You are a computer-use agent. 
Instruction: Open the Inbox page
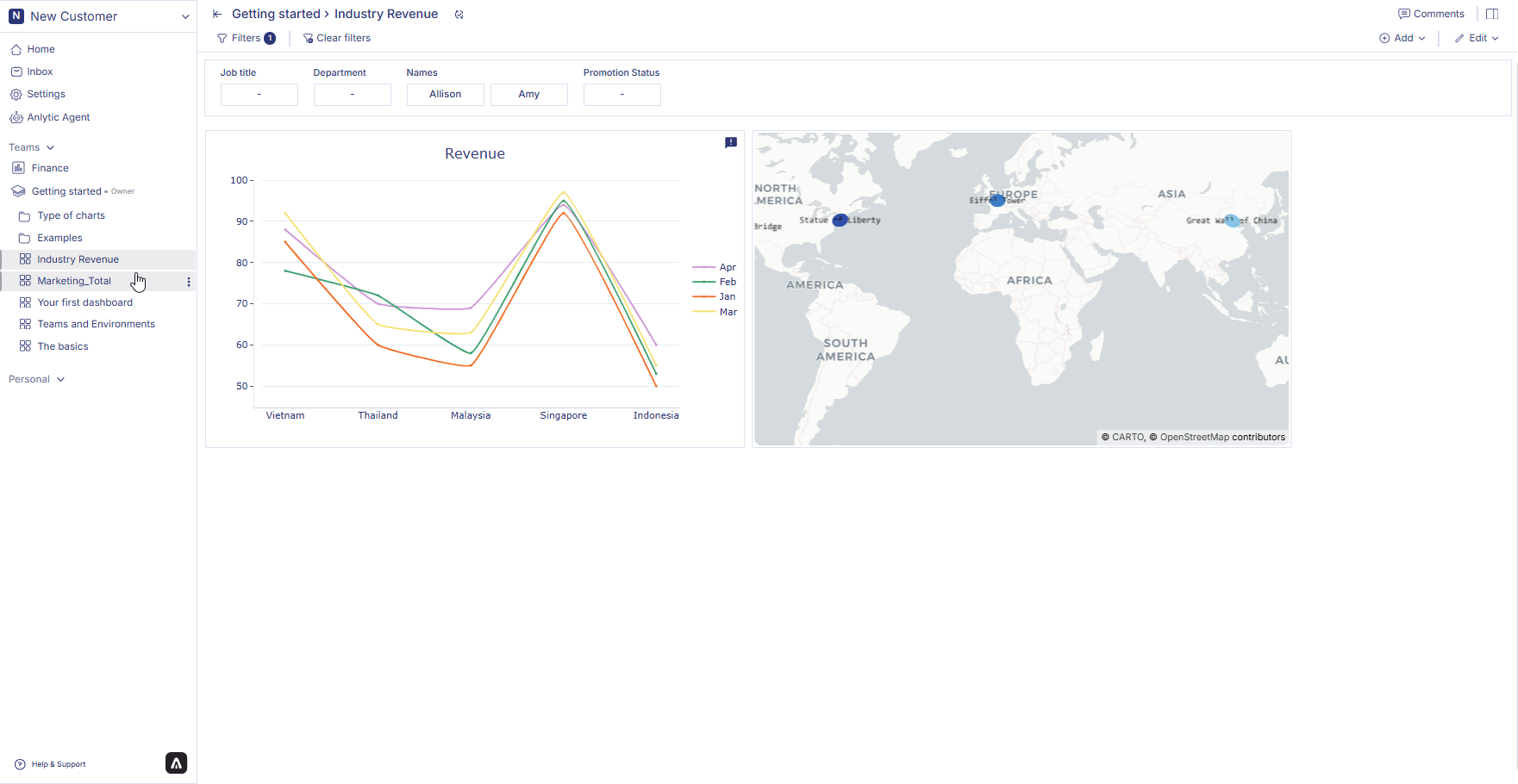click(40, 72)
